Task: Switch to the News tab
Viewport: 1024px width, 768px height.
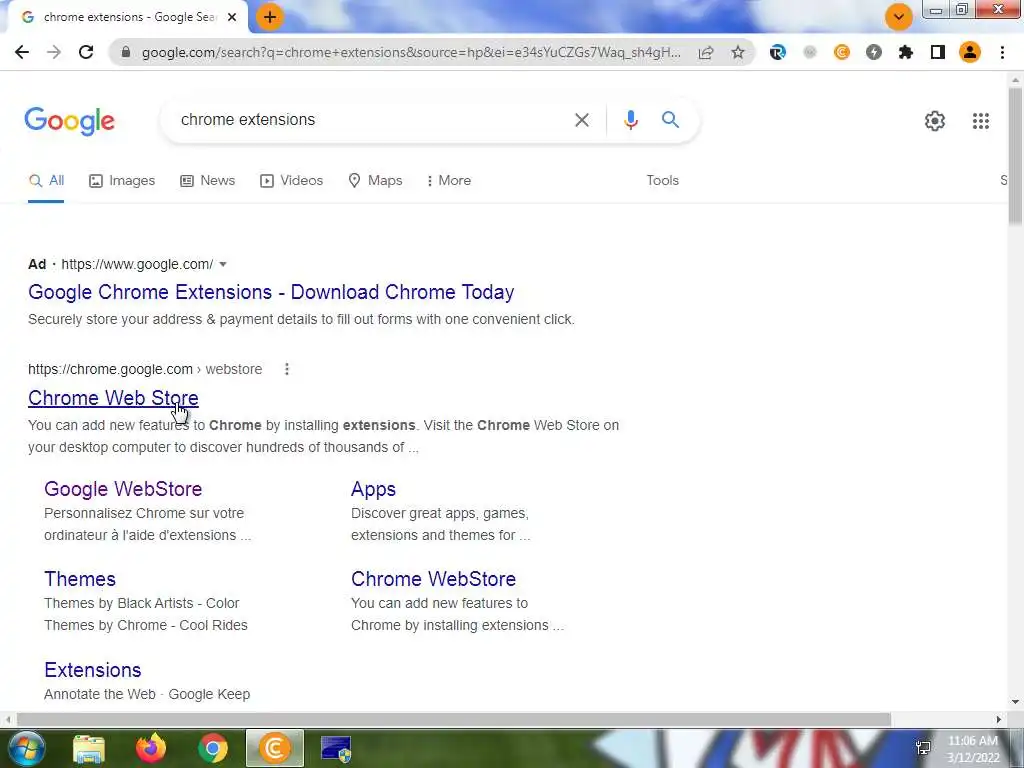Action: click(x=208, y=181)
